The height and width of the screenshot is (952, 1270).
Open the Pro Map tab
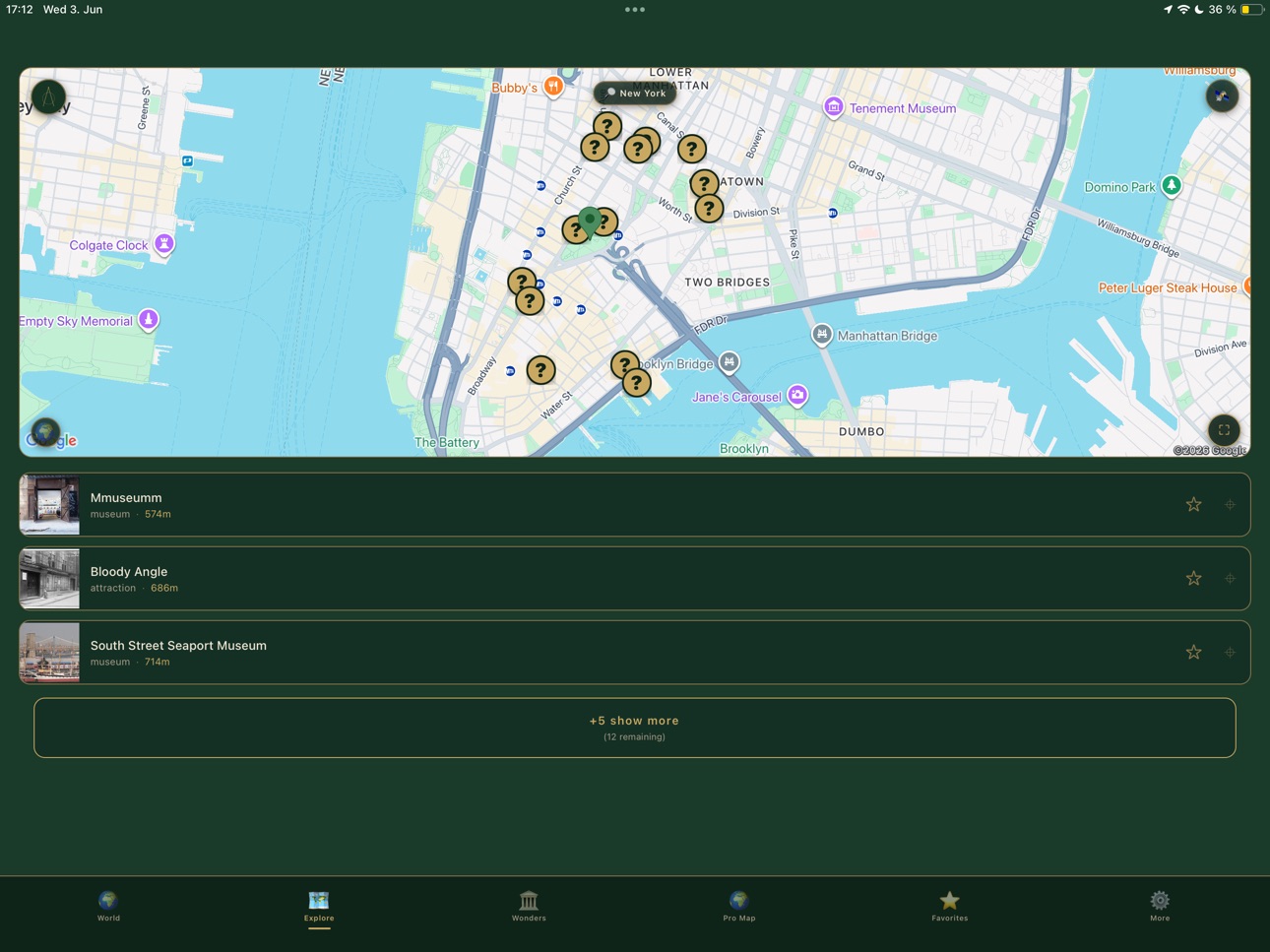point(739,906)
